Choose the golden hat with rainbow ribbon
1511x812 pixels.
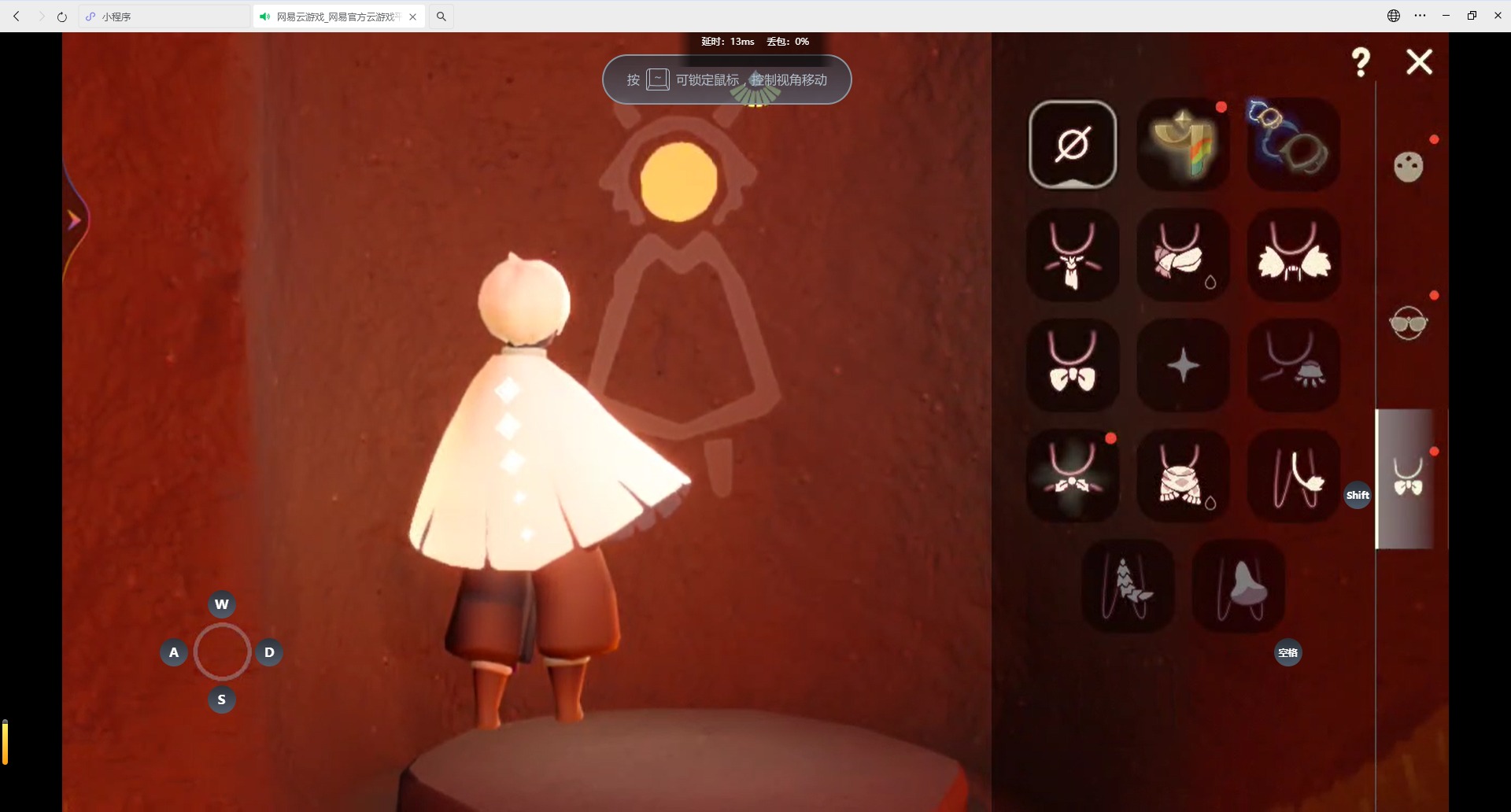(x=1183, y=145)
